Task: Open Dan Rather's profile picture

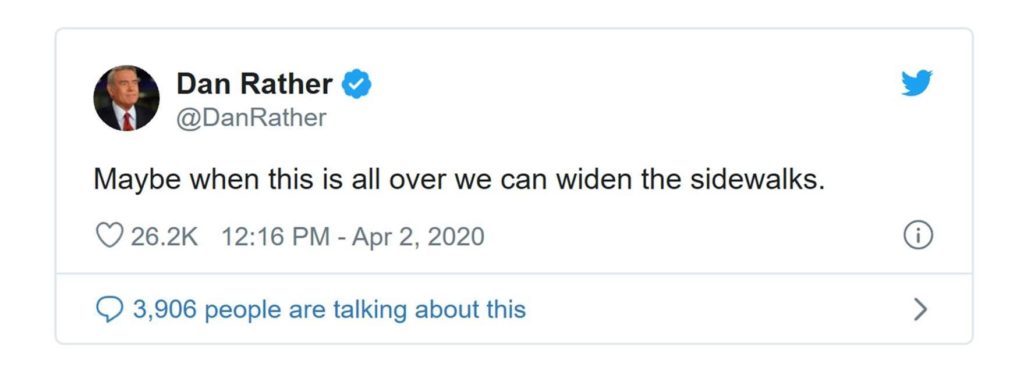Action: pos(127,98)
